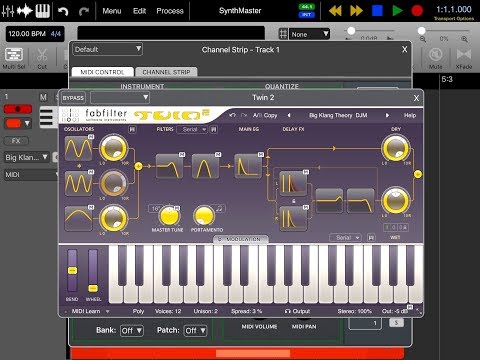Start recording with the red record button

(417, 11)
